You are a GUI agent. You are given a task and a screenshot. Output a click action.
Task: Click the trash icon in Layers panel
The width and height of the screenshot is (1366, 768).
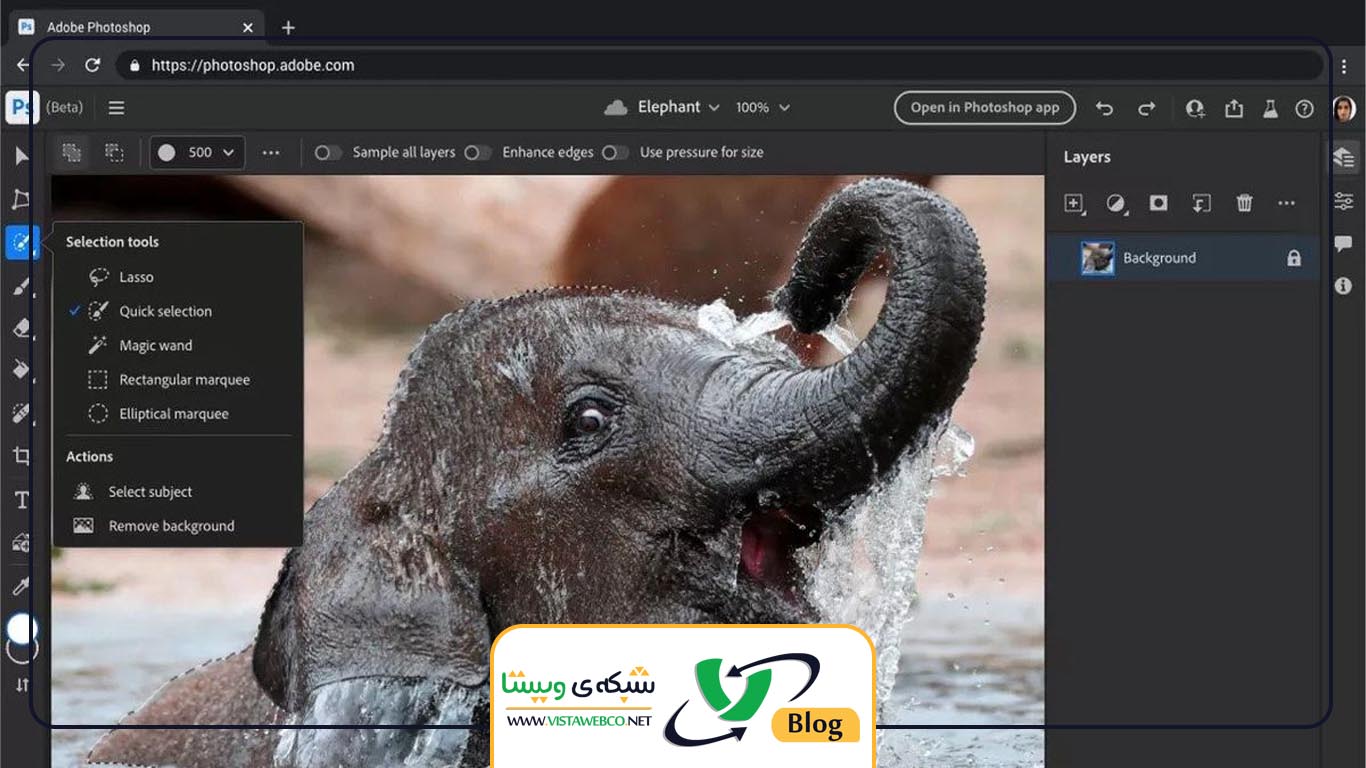point(1244,203)
